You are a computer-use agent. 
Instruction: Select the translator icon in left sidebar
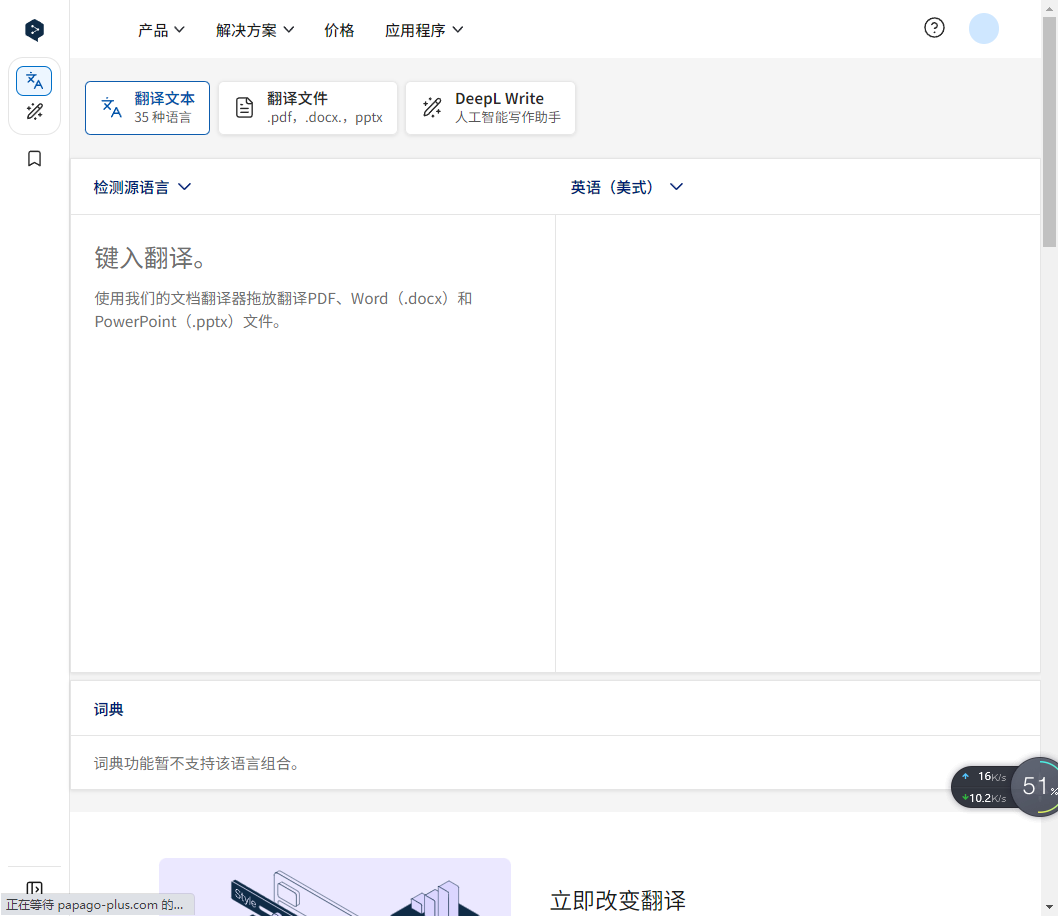[34, 81]
